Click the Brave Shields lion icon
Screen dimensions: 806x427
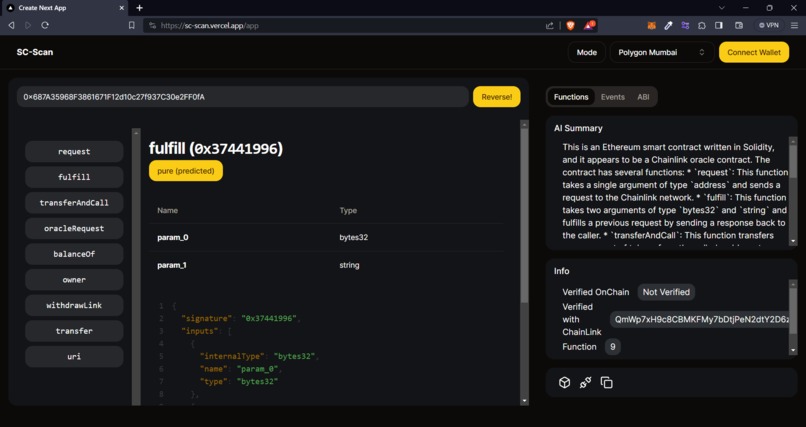(x=570, y=25)
